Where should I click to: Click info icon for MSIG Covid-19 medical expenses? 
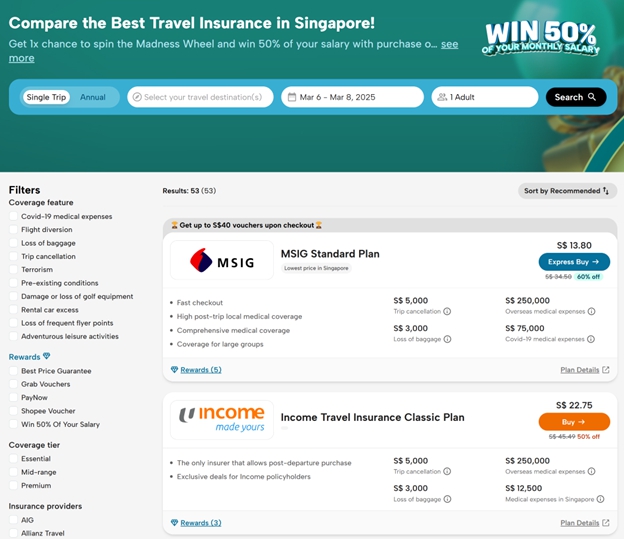pos(591,339)
